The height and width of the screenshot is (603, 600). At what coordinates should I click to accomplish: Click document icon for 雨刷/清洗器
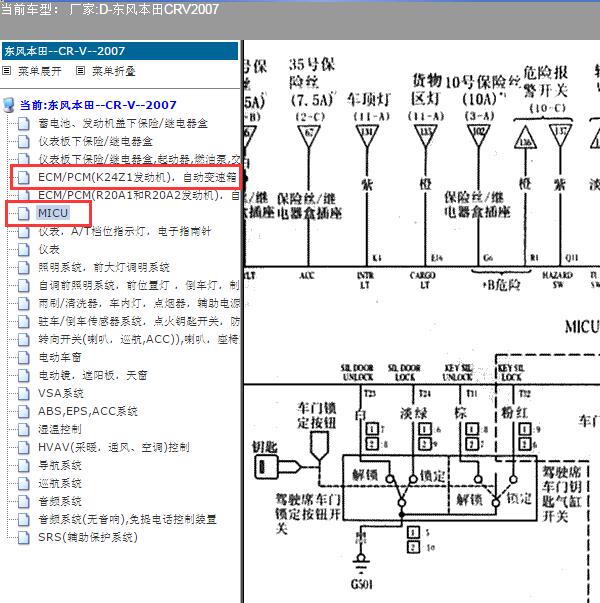[x=23, y=303]
